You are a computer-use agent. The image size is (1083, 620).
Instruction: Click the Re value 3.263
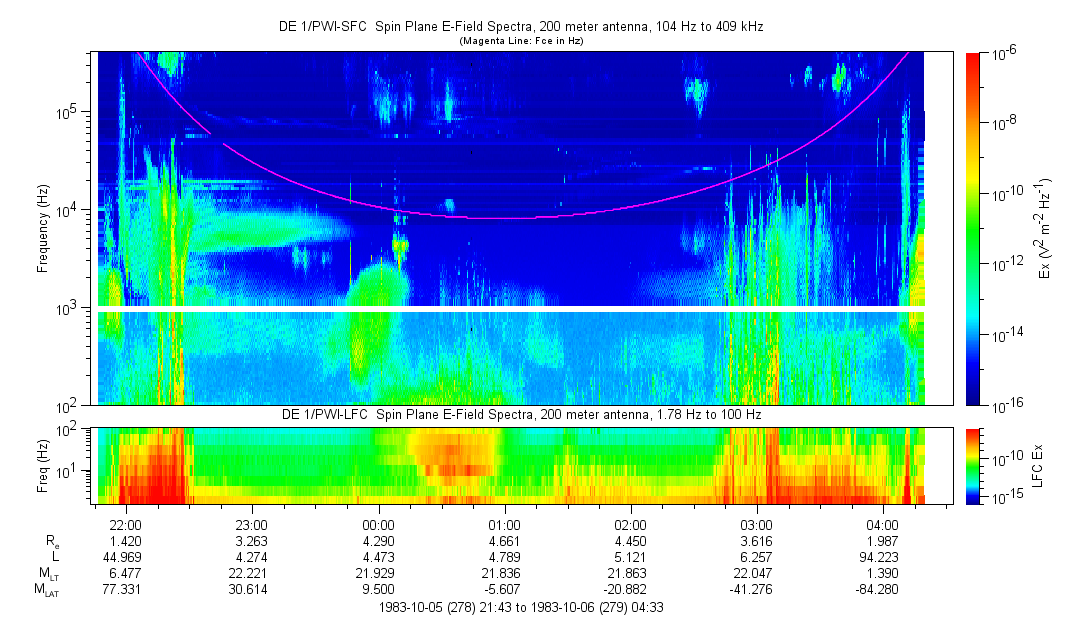coord(252,541)
